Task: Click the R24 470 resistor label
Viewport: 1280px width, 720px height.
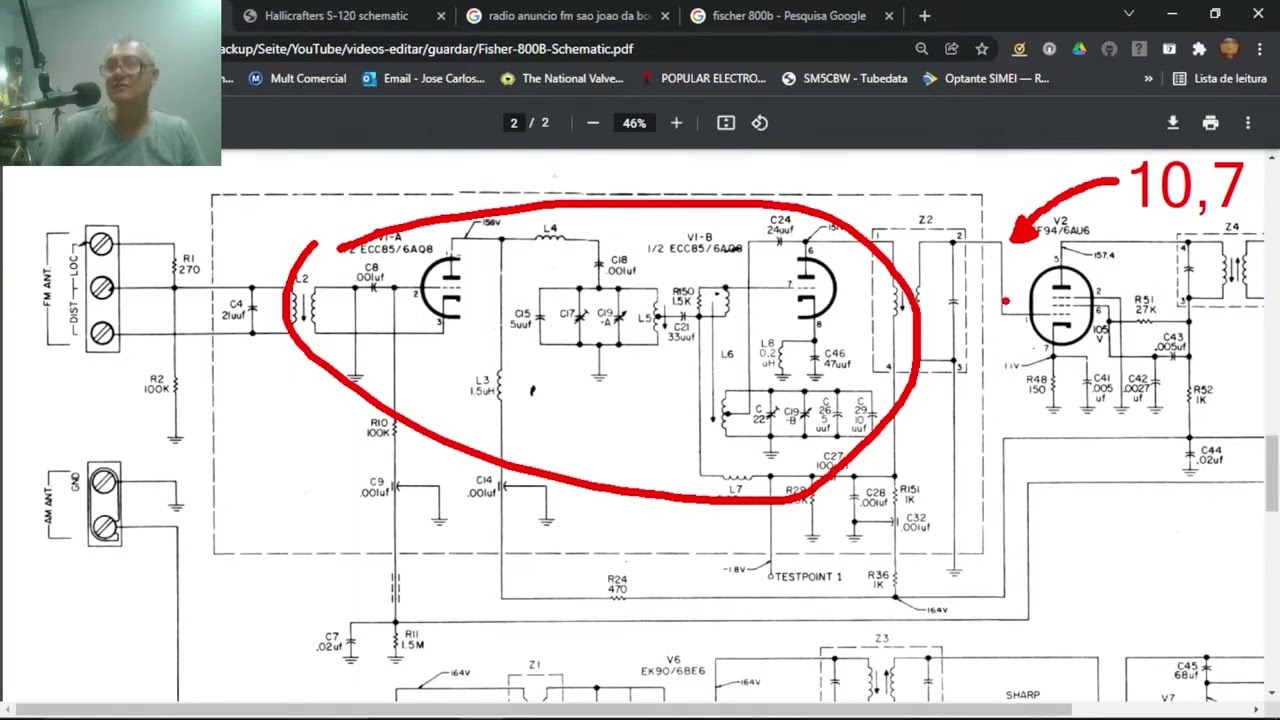Action: pos(617,584)
